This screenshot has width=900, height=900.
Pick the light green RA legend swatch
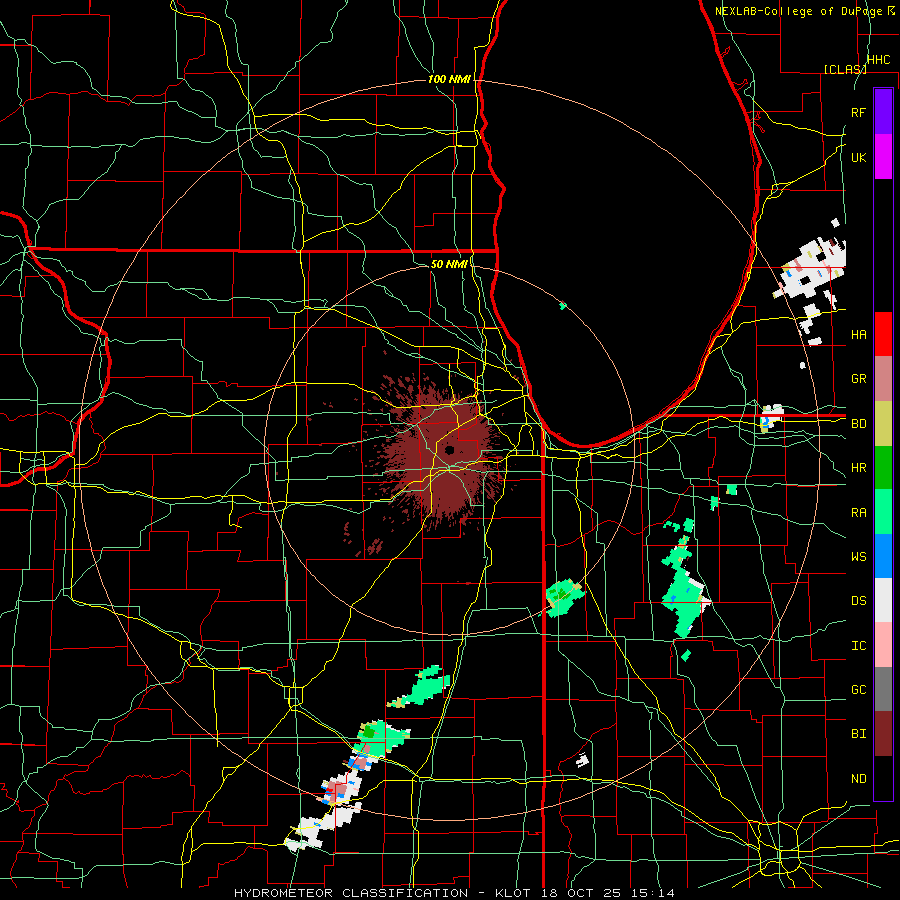pyautogui.click(x=883, y=512)
